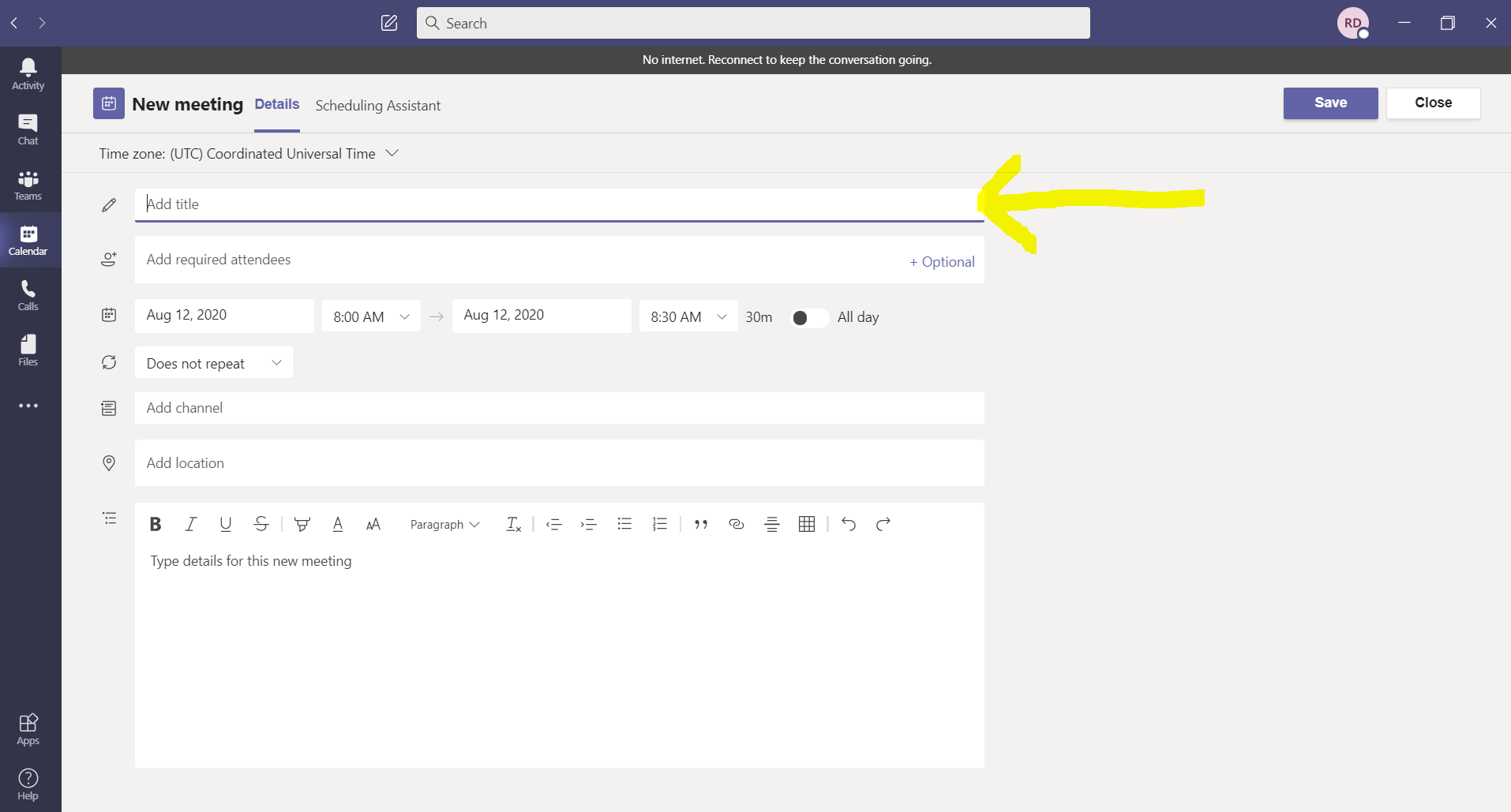Pick the start date Aug 12, 2020
Image resolution: width=1511 pixels, height=812 pixels.
tap(224, 315)
